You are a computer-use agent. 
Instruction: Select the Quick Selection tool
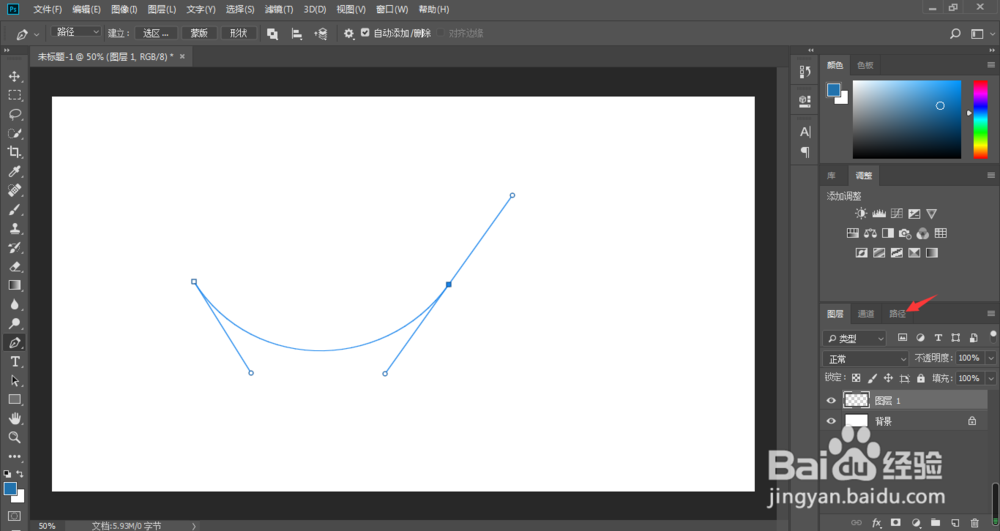click(x=15, y=133)
